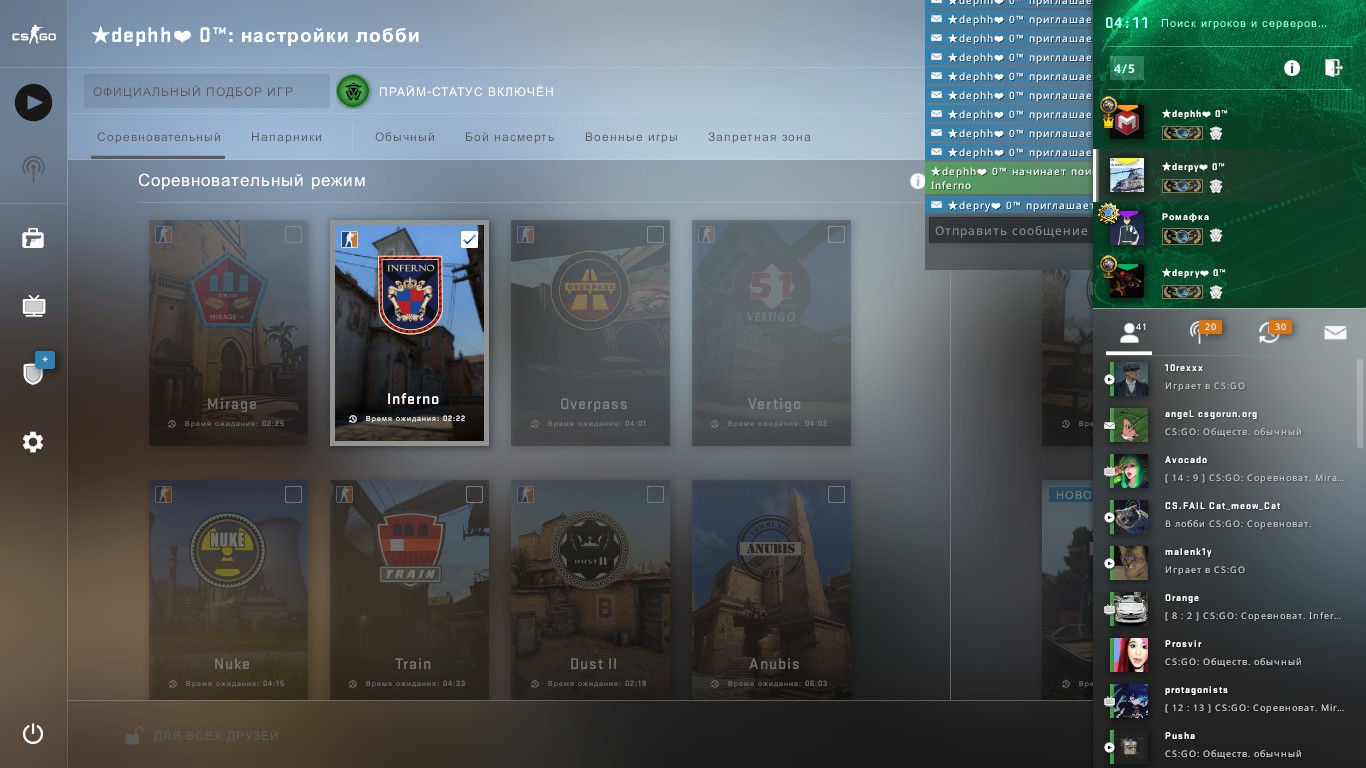Toggle lobby access for all friends
The width and height of the screenshot is (1366, 768).
pyautogui.click(x=202, y=736)
